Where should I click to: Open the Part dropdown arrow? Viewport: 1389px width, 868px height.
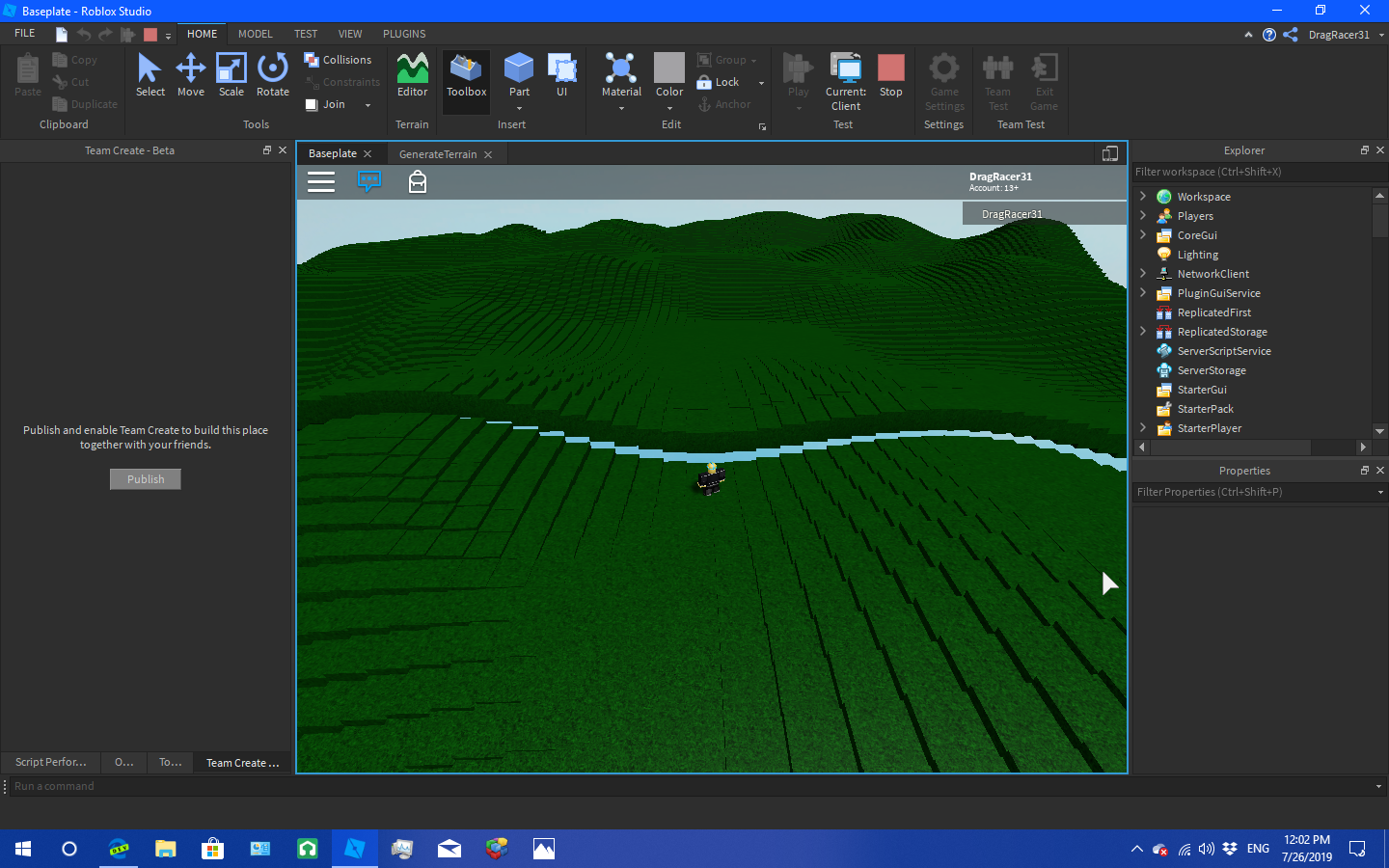(519, 108)
